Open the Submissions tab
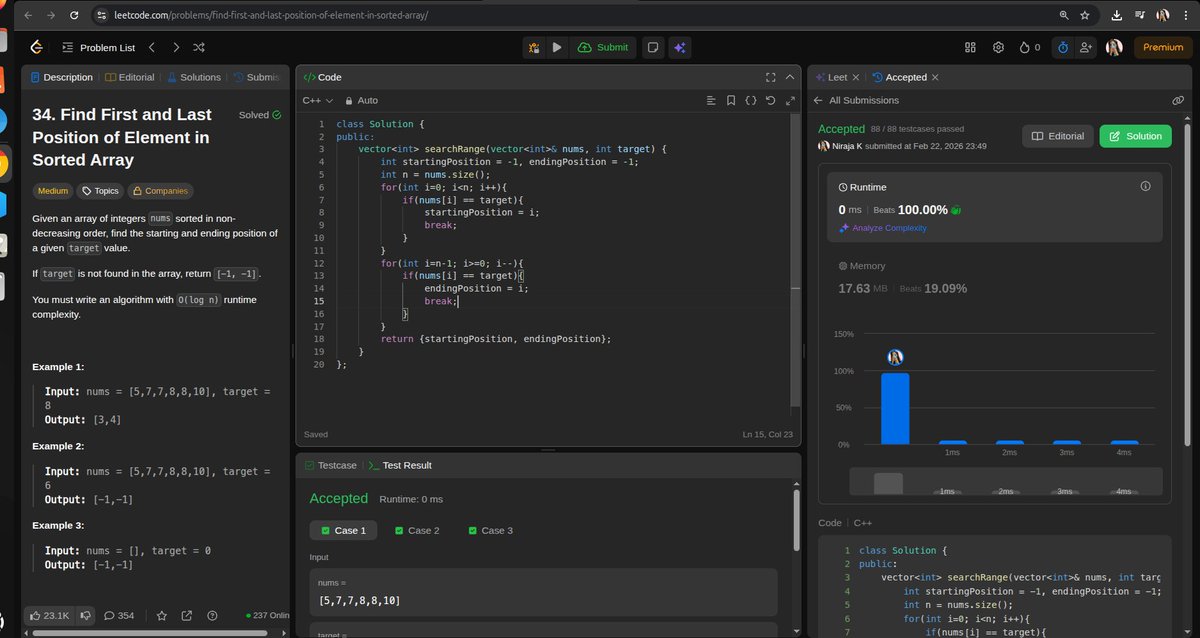Screen dimensions: 1200x638 point(257,77)
